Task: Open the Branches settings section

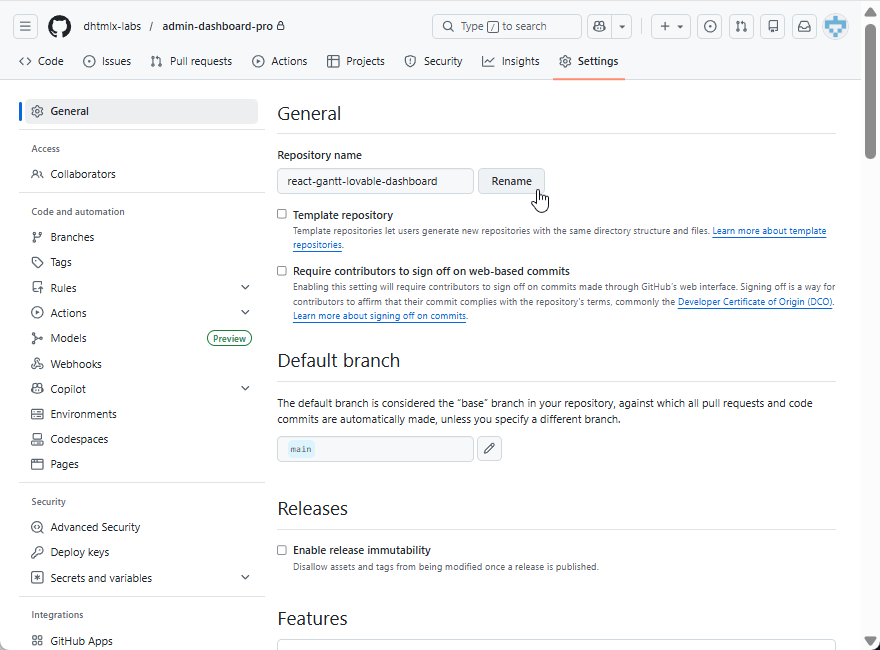Action: (x=73, y=237)
